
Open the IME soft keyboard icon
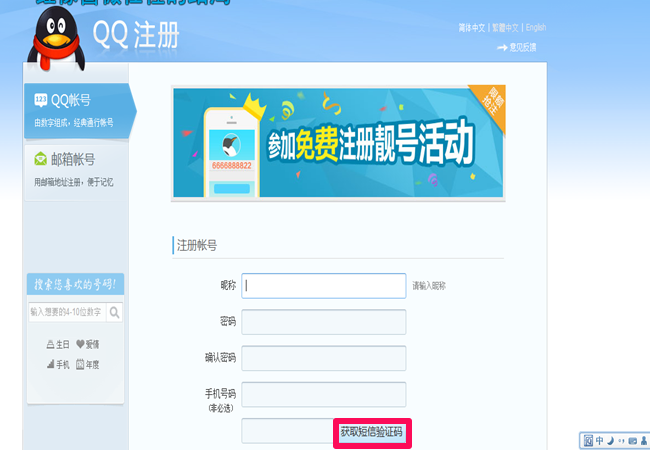(x=633, y=441)
